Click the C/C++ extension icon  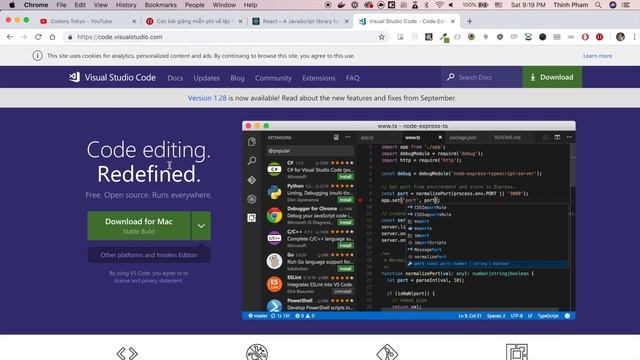click(274, 238)
